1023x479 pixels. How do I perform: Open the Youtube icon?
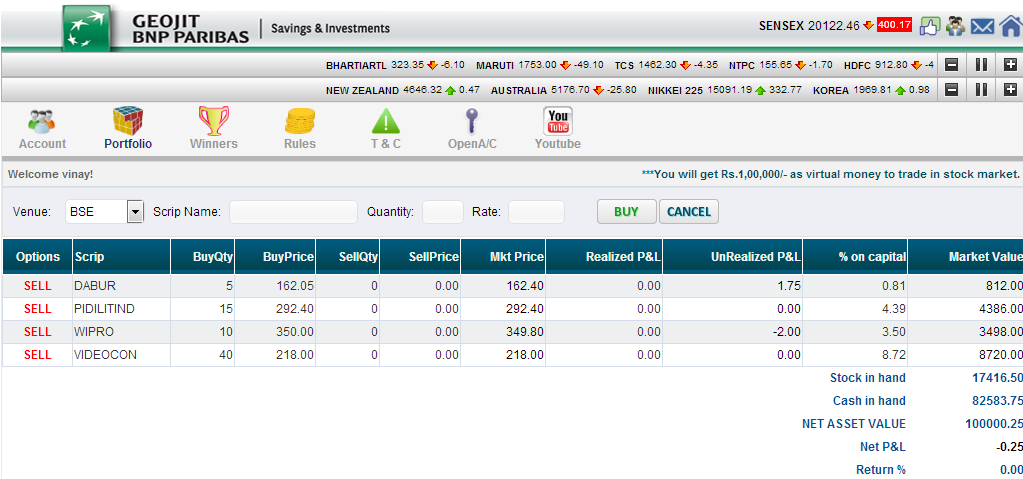tap(558, 121)
